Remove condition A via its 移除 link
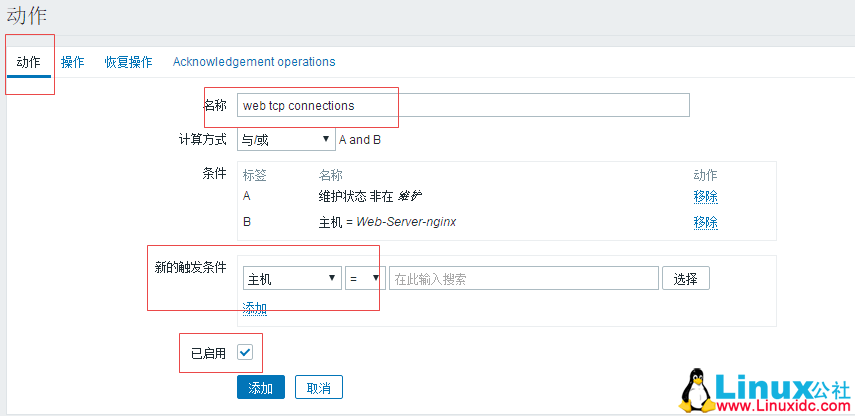 tap(706, 196)
